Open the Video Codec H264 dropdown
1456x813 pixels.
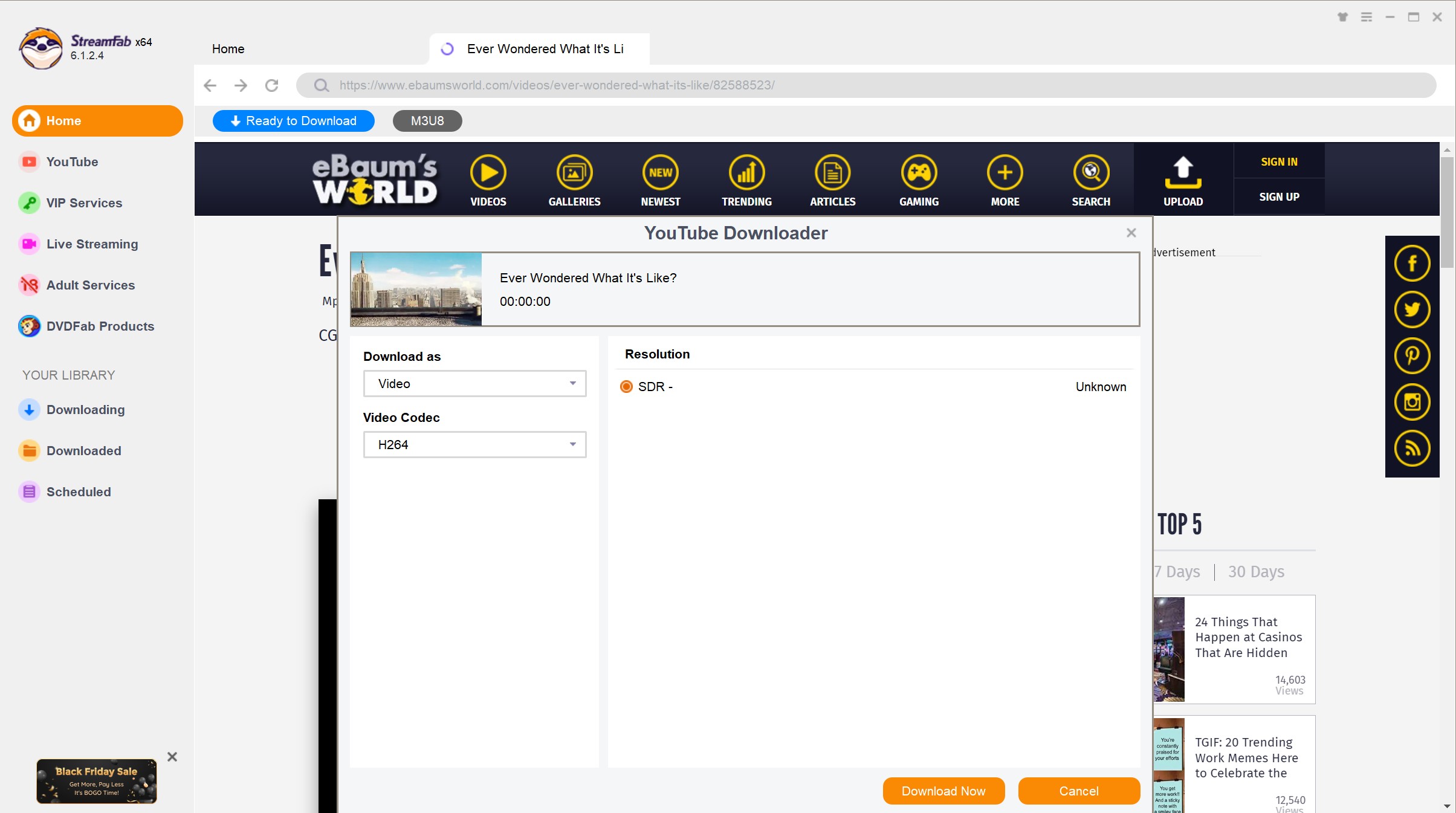(x=474, y=445)
